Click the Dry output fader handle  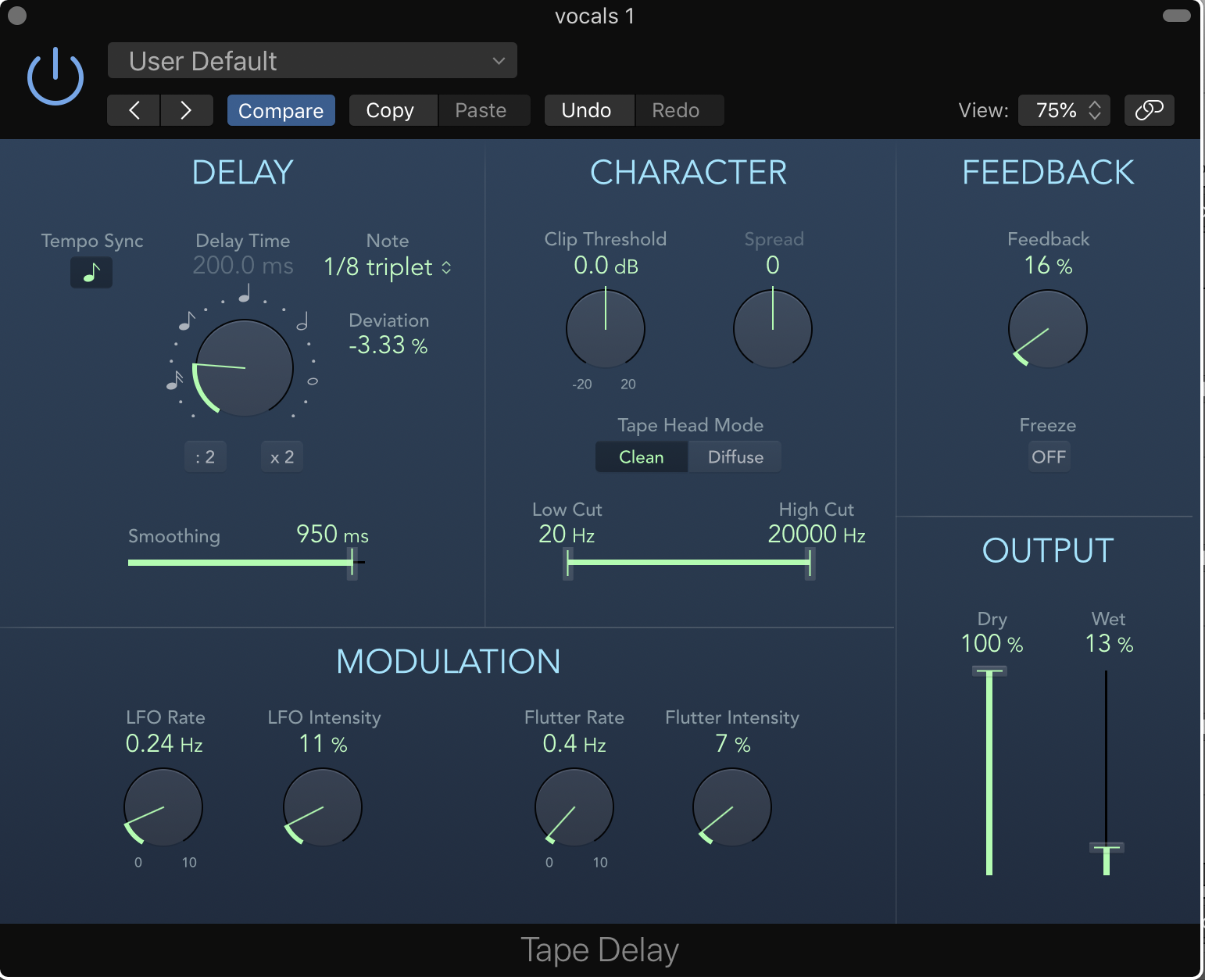pyautogui.click(x=989, y=671)
